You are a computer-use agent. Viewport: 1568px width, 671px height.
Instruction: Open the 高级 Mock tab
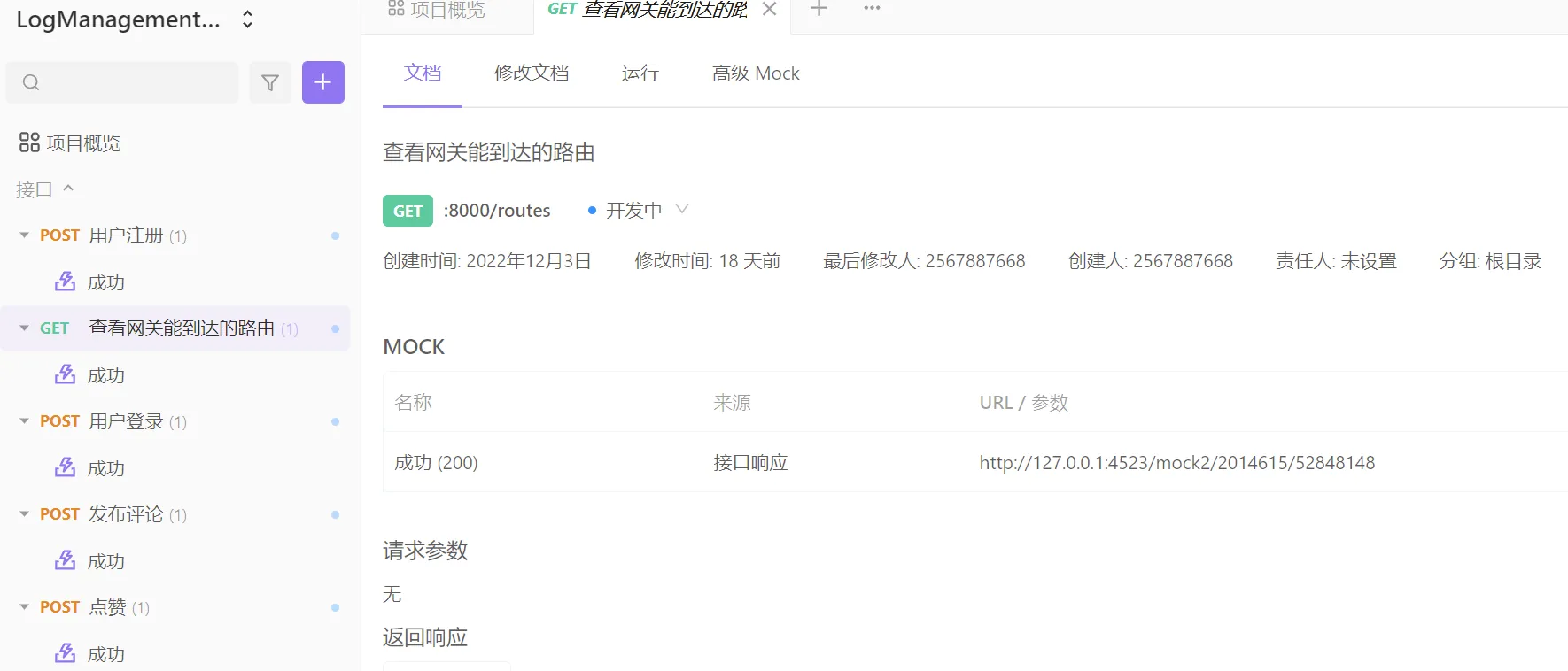(x=755, y=73)
